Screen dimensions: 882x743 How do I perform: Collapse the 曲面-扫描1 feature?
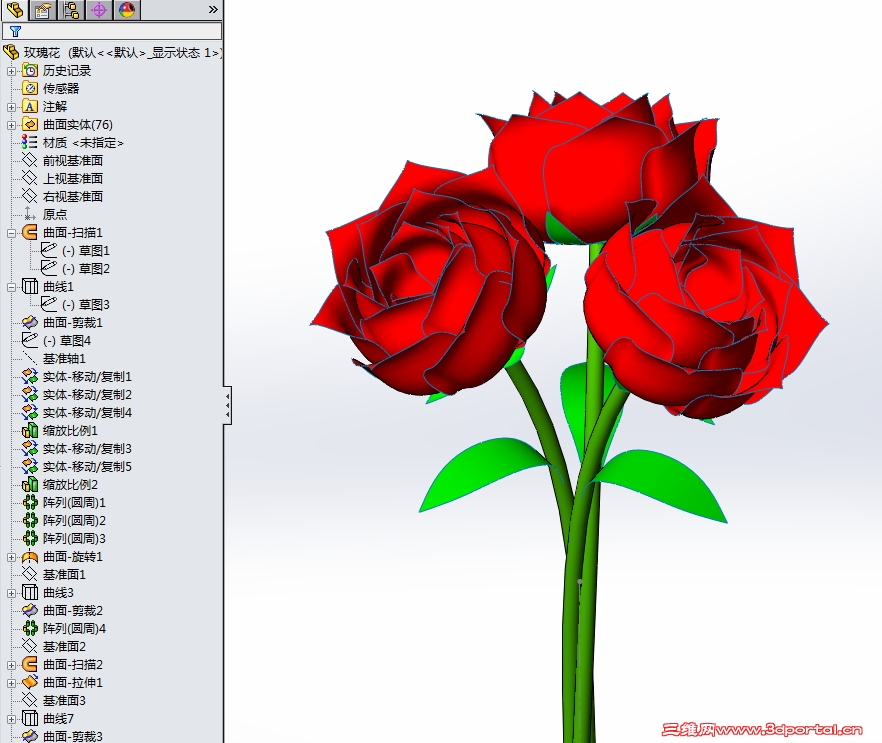(x=11, y=233)
